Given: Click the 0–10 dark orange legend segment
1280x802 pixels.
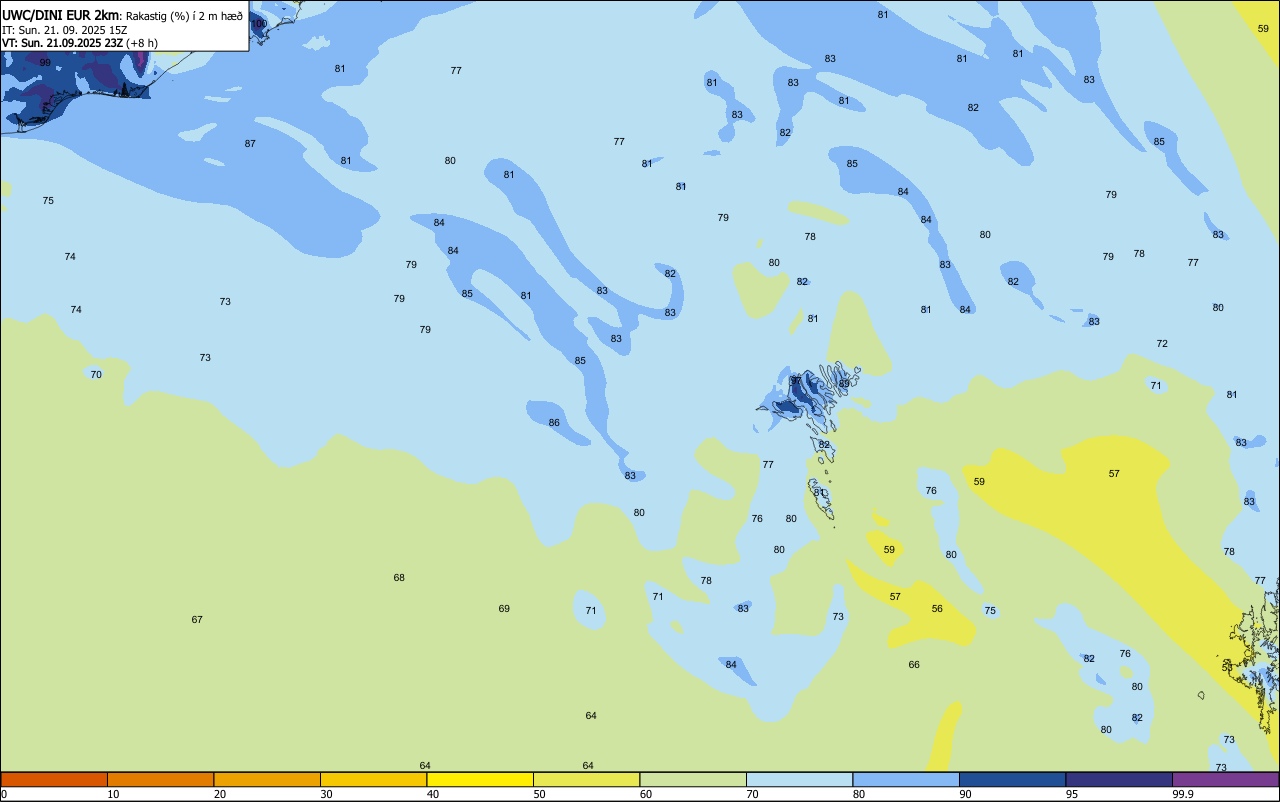Looking at the screenshot, I should (x=54, y=779).
